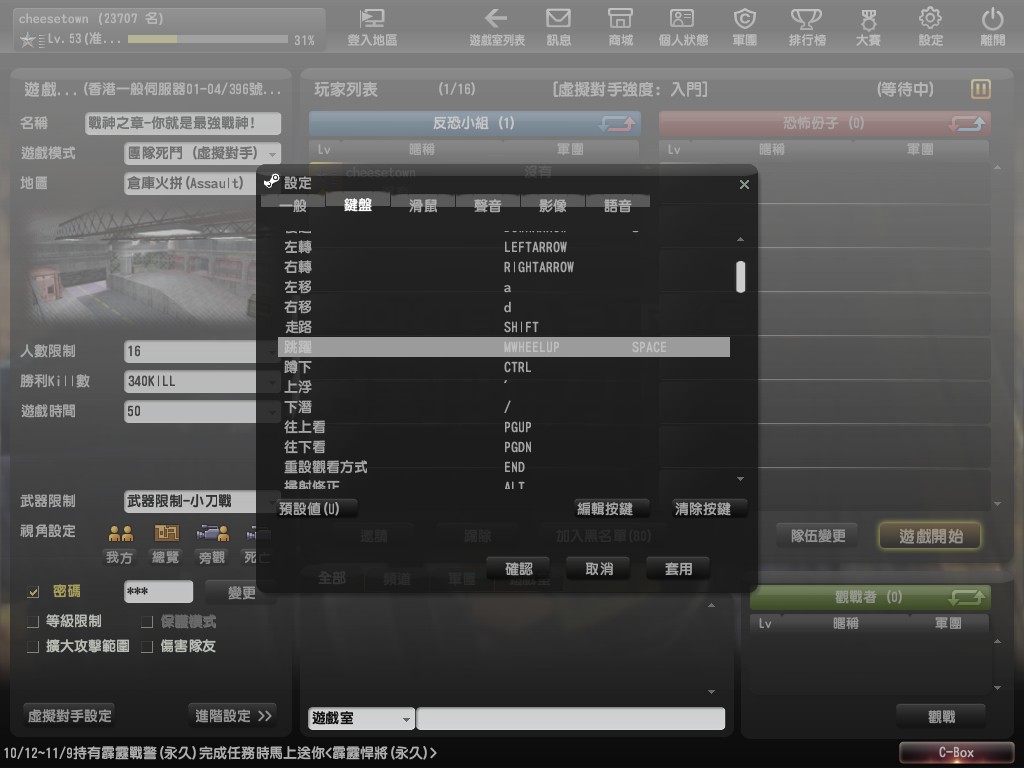Viewport: 1024px width, 768px height.
Task: Click the 編輯按鍵 edit key button
Action: pyautogui.click(x=612, y=509)
